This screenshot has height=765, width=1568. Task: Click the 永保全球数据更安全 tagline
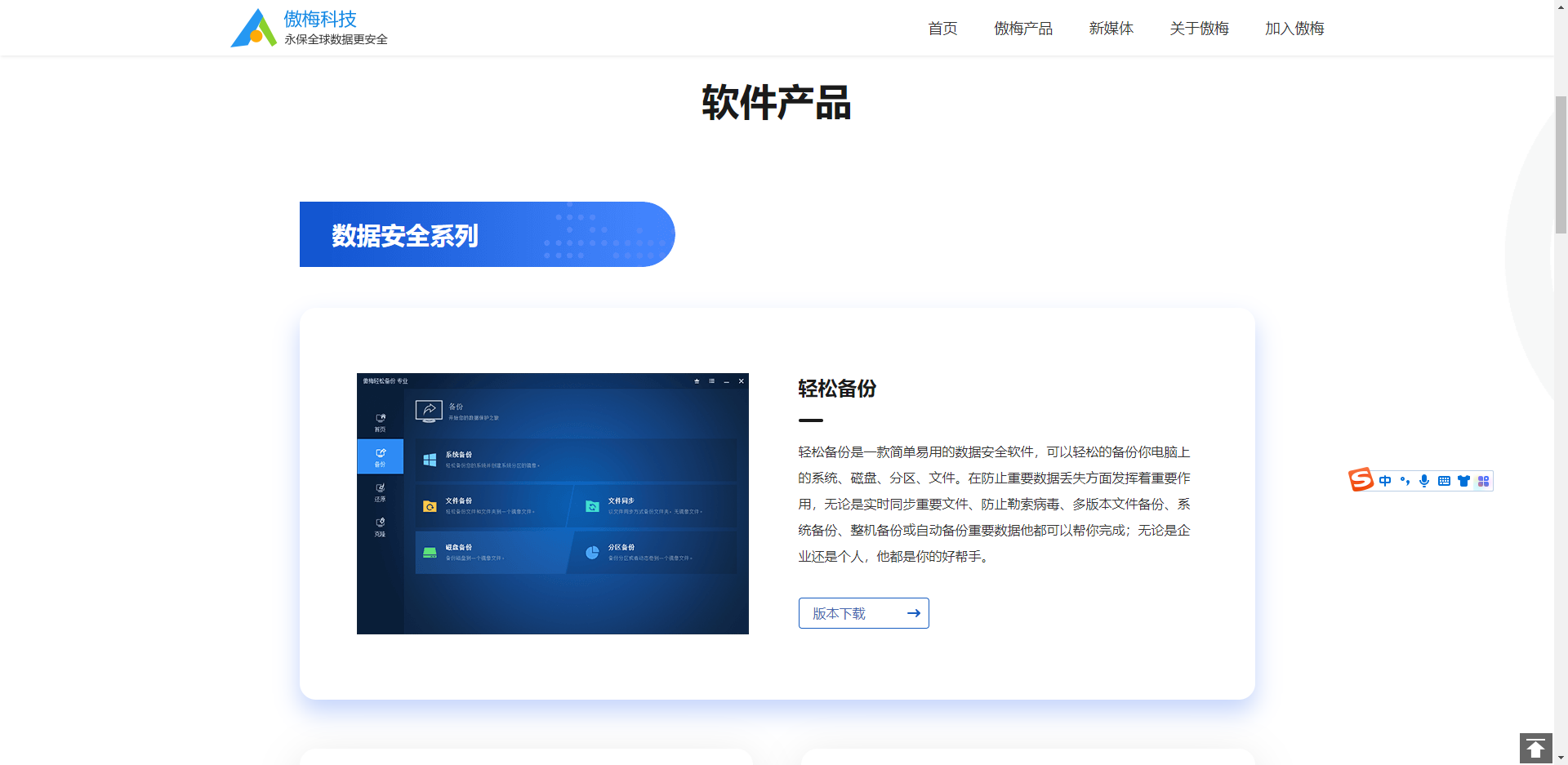(336, 39)
